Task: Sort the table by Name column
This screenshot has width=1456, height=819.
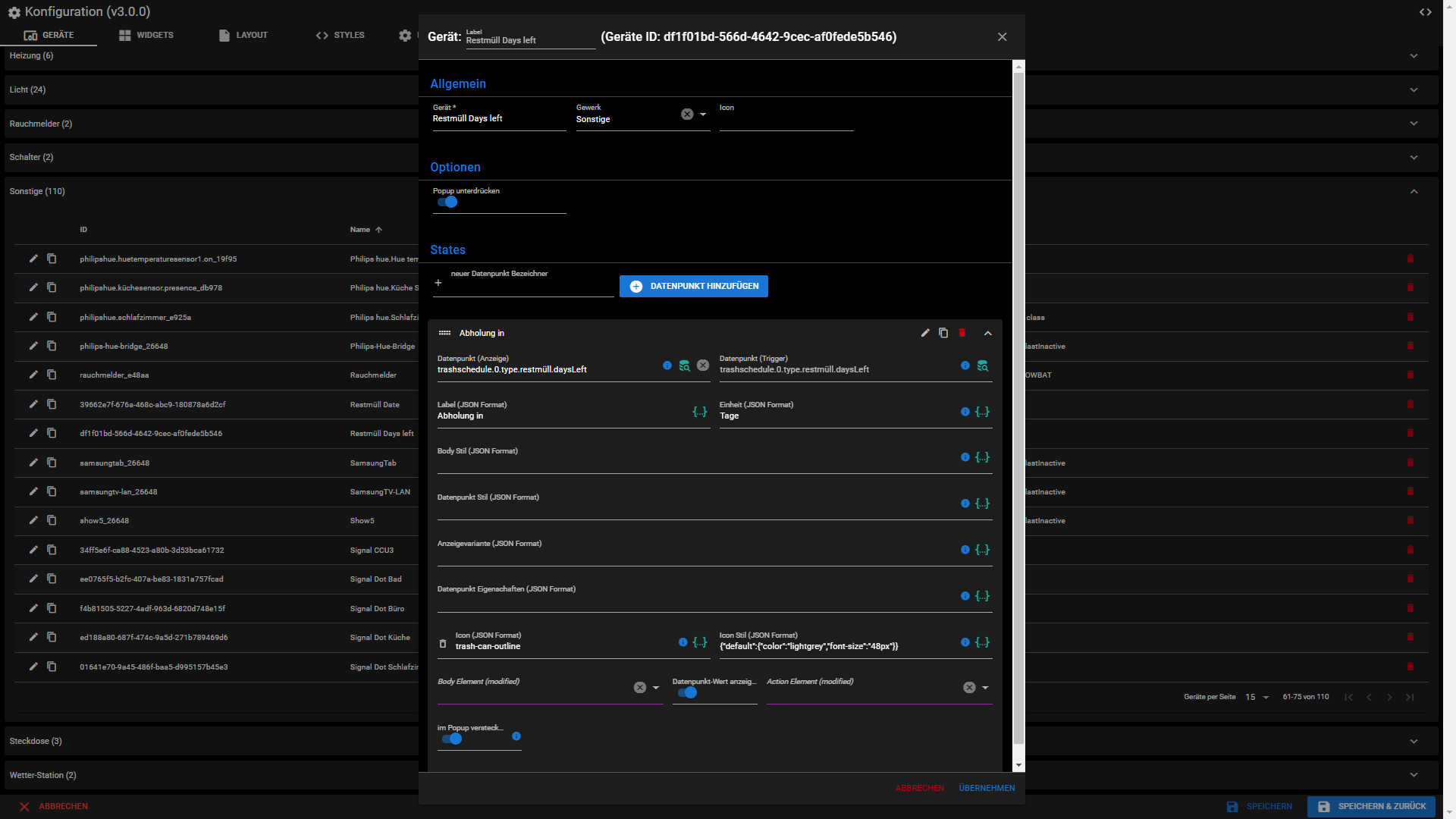Action: tap(366, 230)
